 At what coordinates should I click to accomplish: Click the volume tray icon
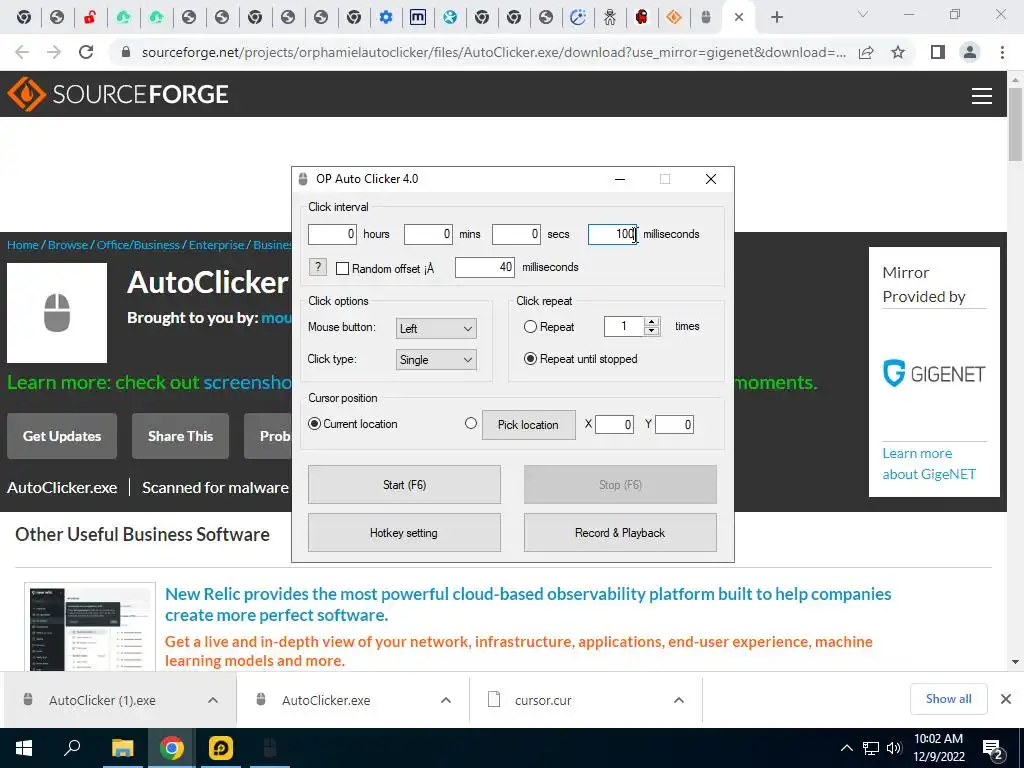coord(894,748)
